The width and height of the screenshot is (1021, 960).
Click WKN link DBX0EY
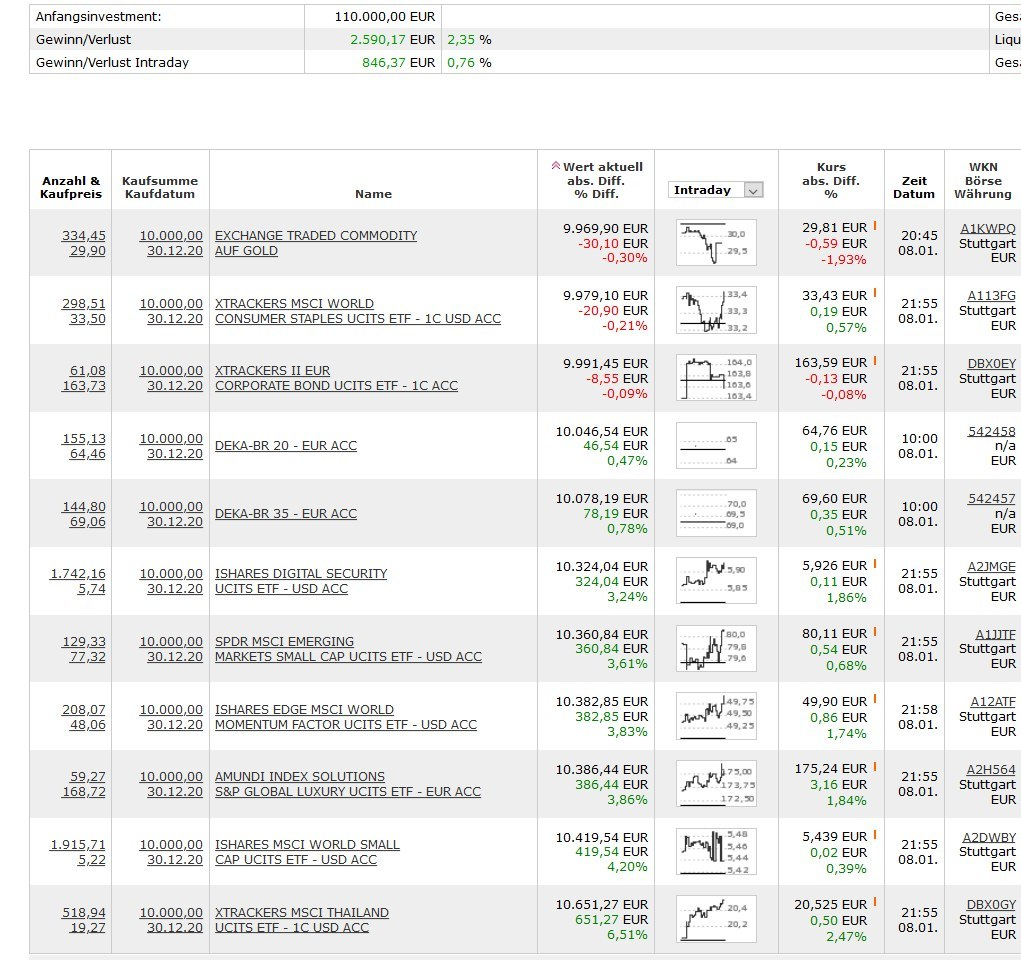pos(991,363)
